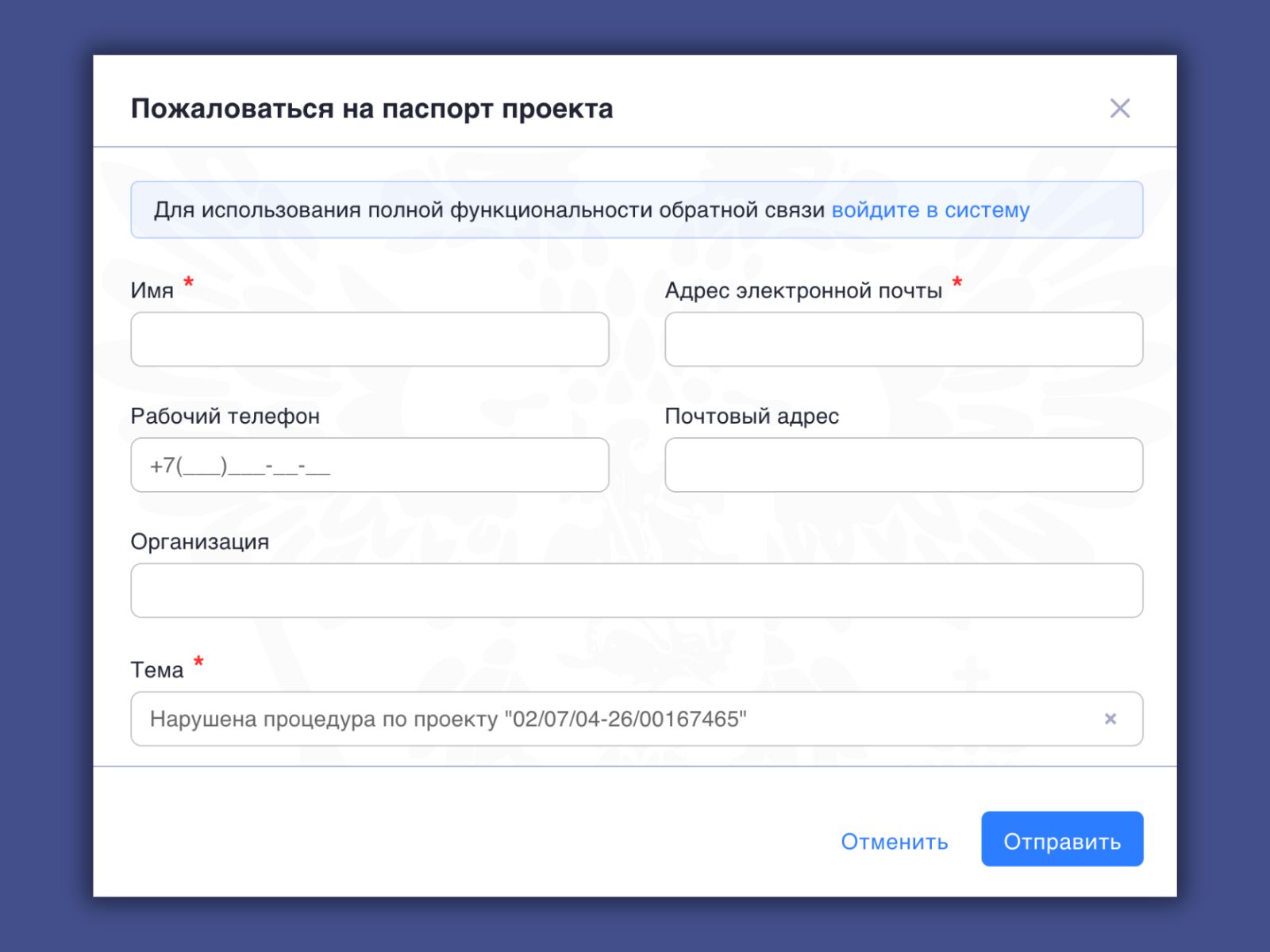Click the 'Рабочий телефон' label
1270x952 pixels.
pyautogui.click(x=225, y=416)
